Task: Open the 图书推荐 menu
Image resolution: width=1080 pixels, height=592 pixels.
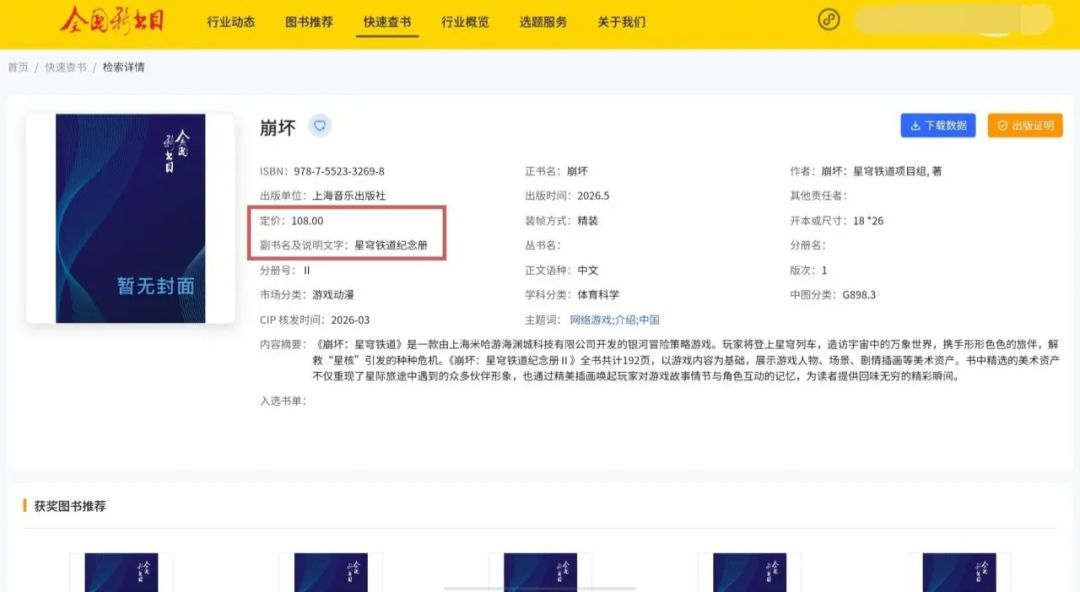Action: 309,22
